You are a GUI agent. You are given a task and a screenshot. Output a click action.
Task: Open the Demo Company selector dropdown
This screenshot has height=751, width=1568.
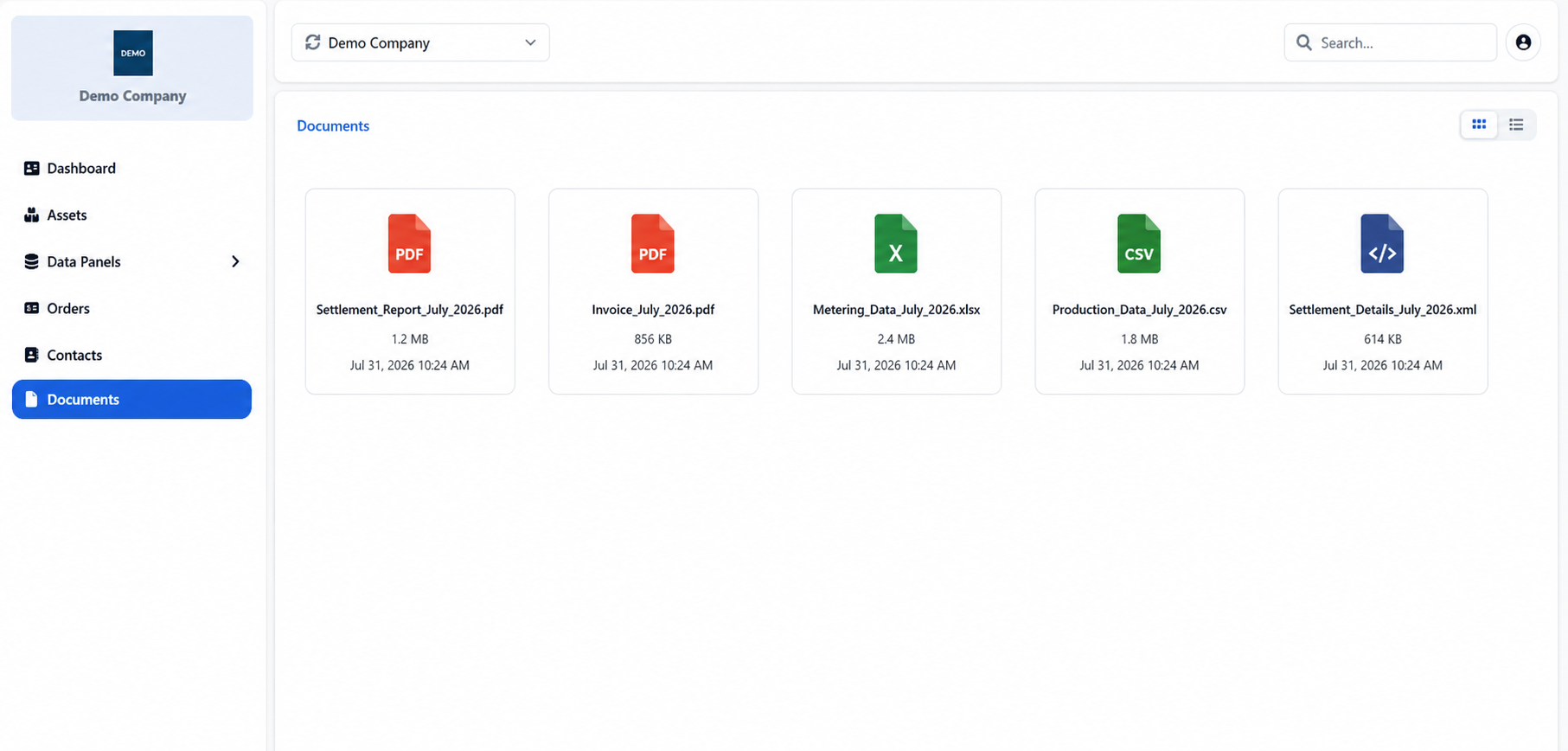tap(420, 42)
